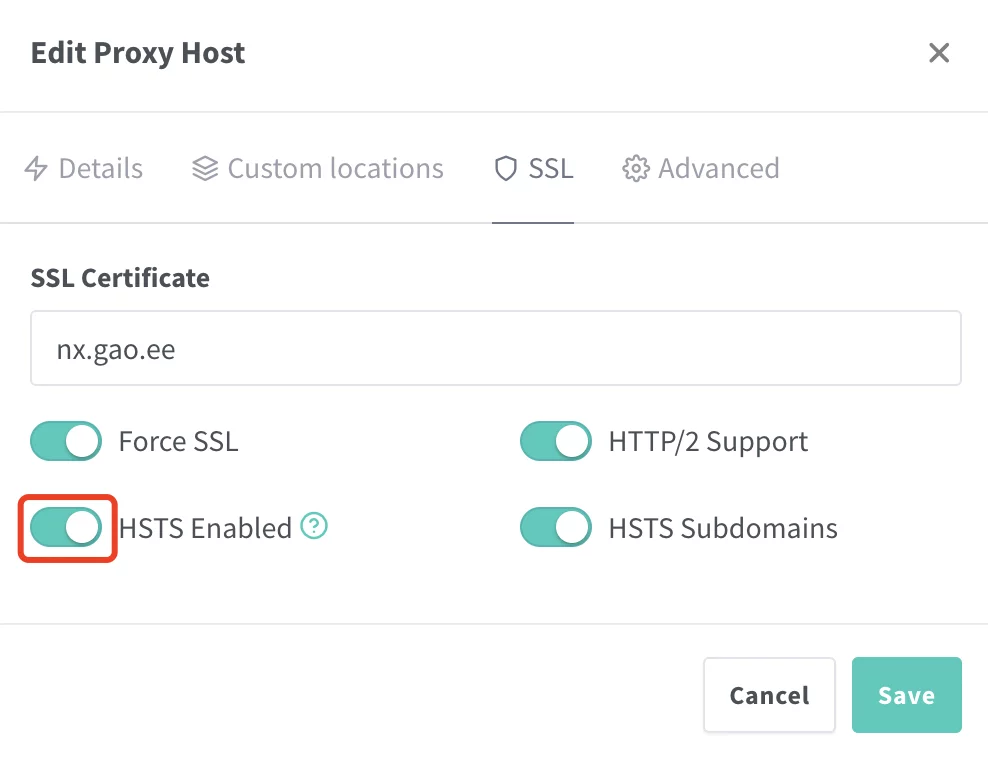Image resolution: width=988 pixels, height=764 pixels.
Task: Go to the Advanced tab label
Action: 718,168
